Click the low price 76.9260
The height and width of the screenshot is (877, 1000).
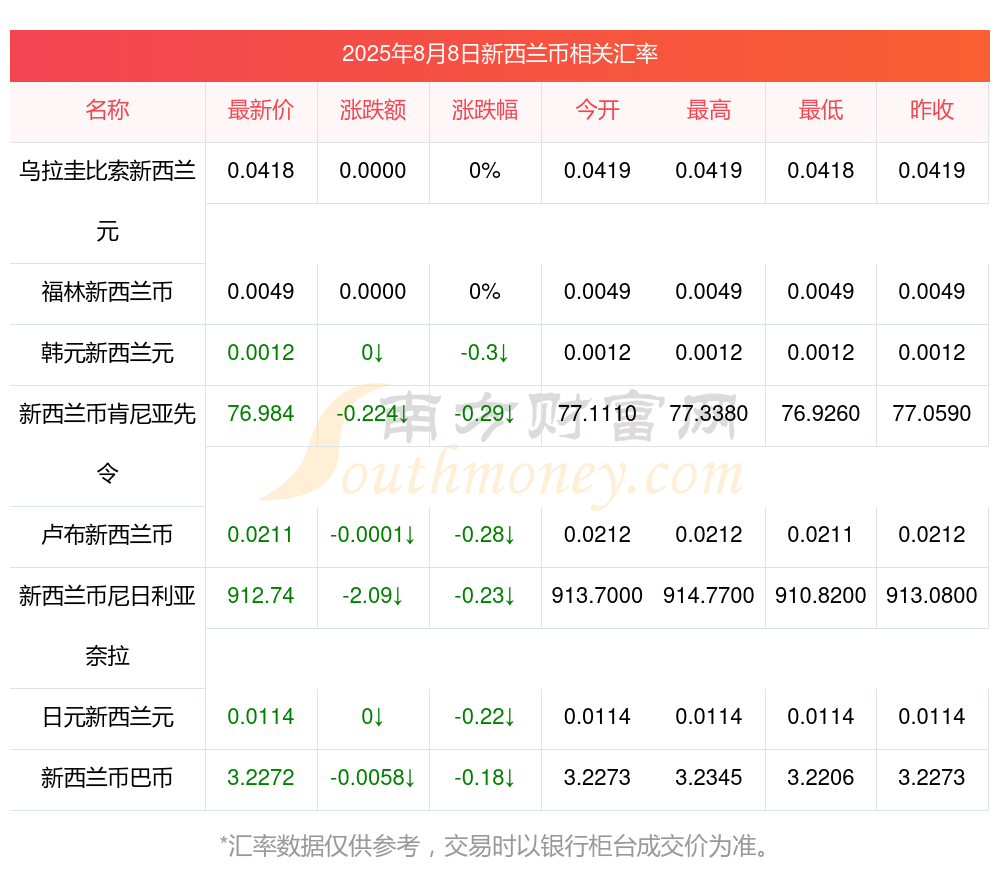click(x=821, y=413)
